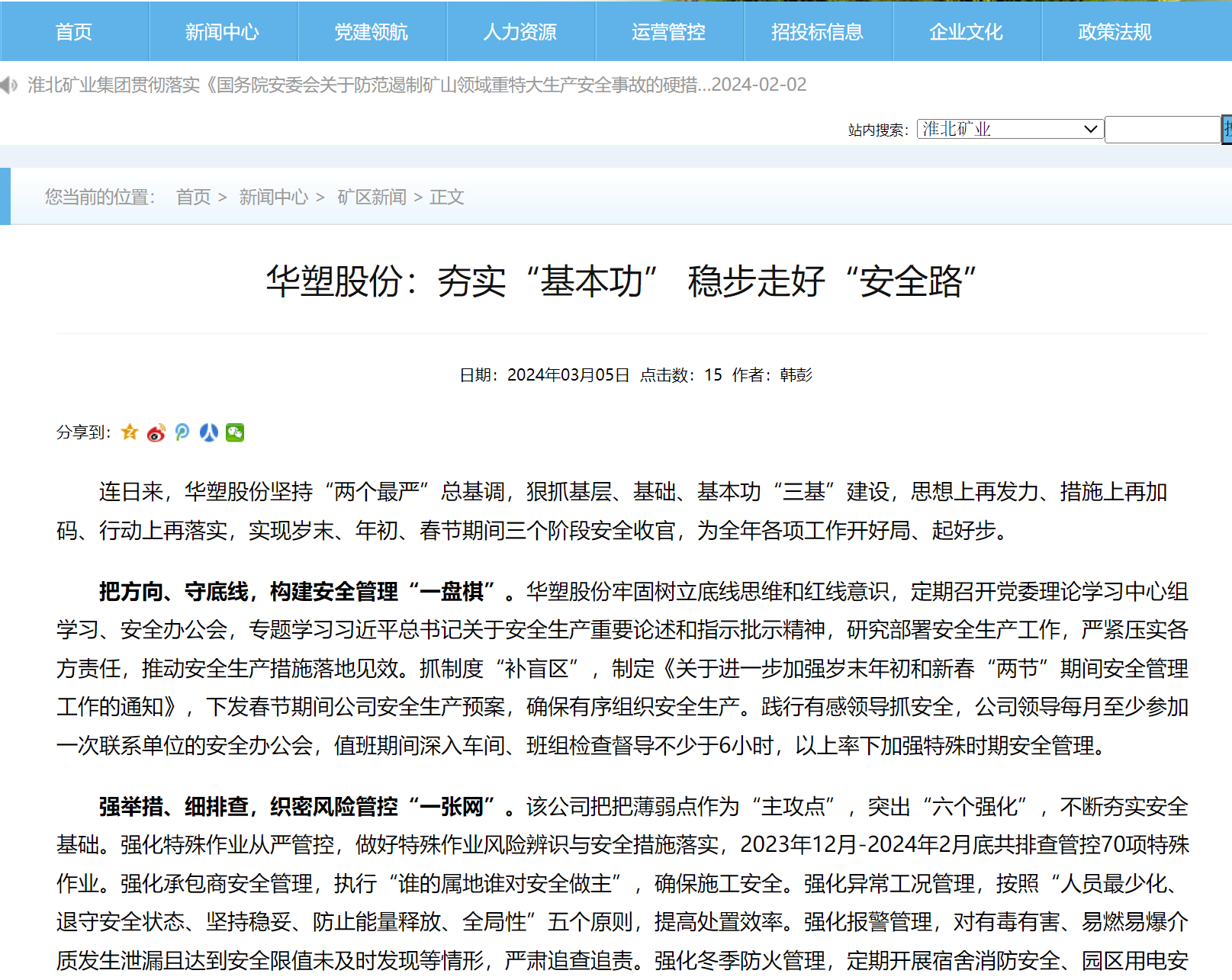This screenshot has height=980, width=1232.
Task: Go to 党建领航 in the nav bar
Action: [x=372, y=32]
